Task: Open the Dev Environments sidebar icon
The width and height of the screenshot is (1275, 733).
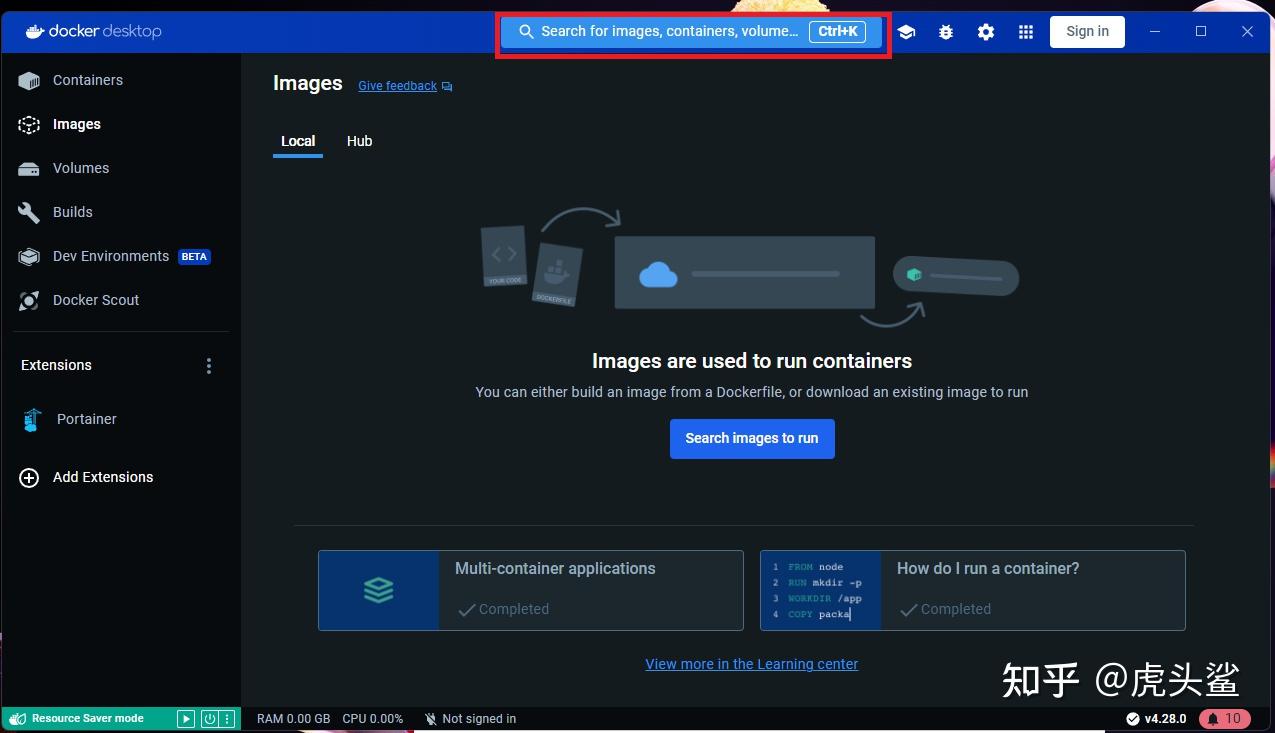Action: [x=29, y=256]
